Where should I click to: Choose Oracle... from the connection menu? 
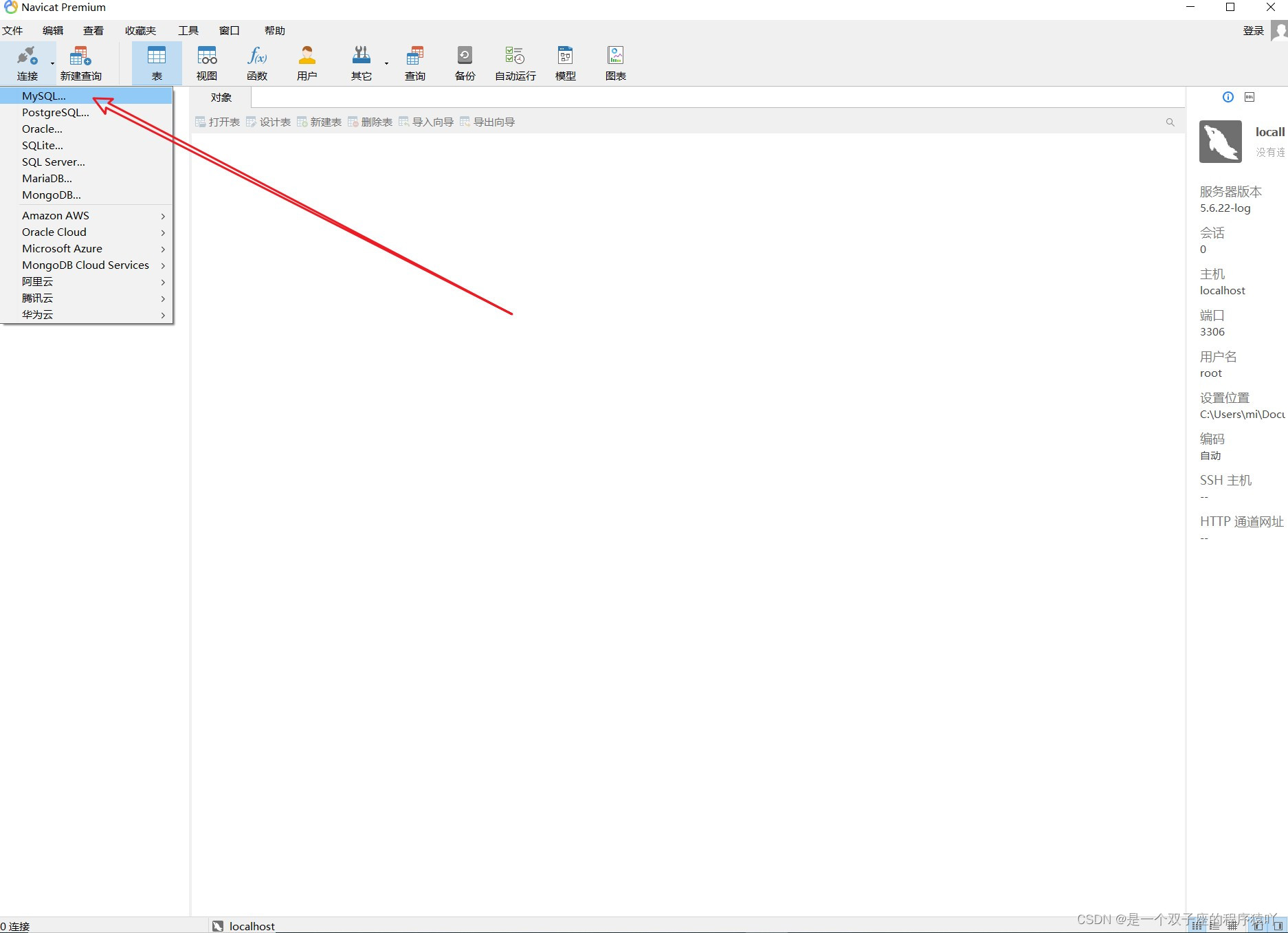tap(87, 129)
